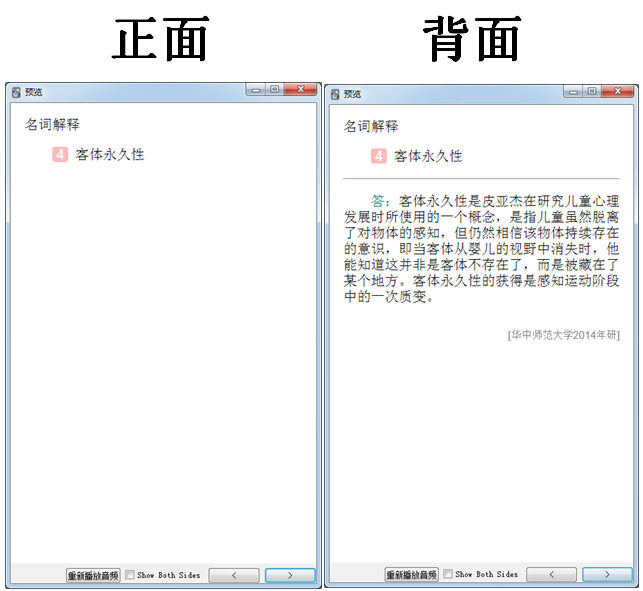Image resolution: width=643 pixels, height=591 pixels.
Task: Click '名词解释' label in left window
Action: 52,124
